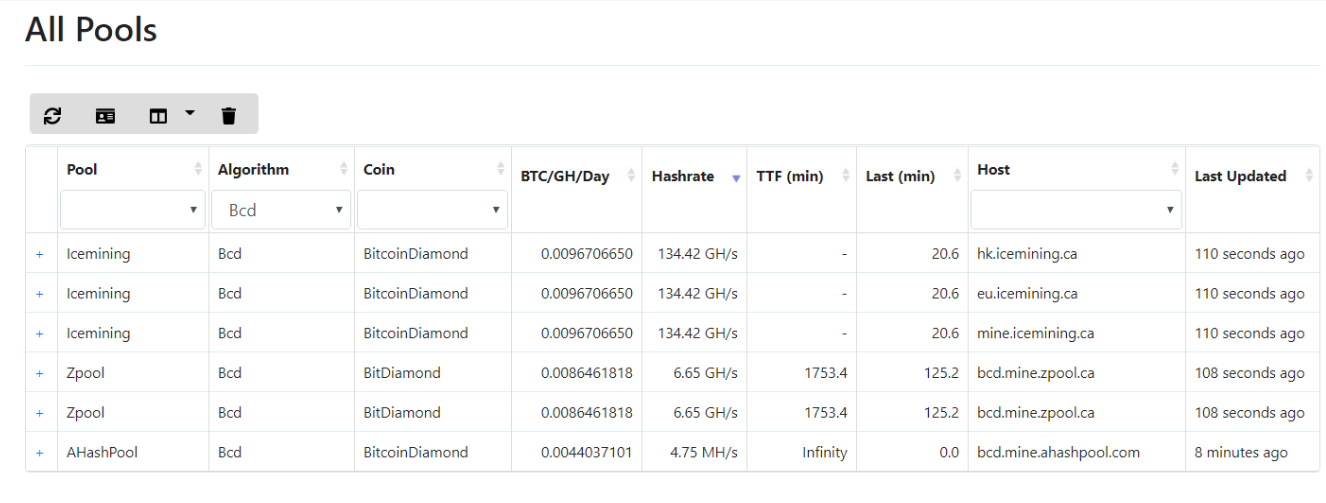The width and height of the screenshot is (1326, 503).
Task: Click the 0.0 Last value in AHashPool row
Action: click(x=949, y=452)
